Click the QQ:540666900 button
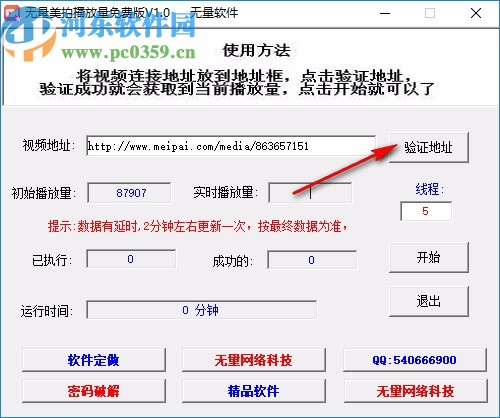This screenshot has height=418, width=500. coord(415,360)
